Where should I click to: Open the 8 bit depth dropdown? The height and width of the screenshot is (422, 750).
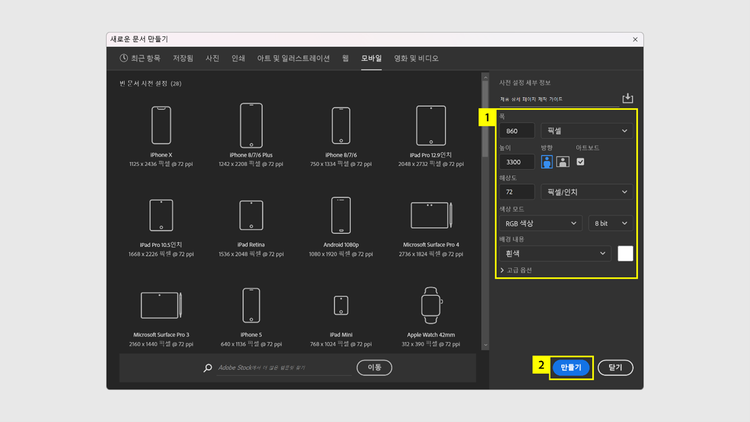610,223
